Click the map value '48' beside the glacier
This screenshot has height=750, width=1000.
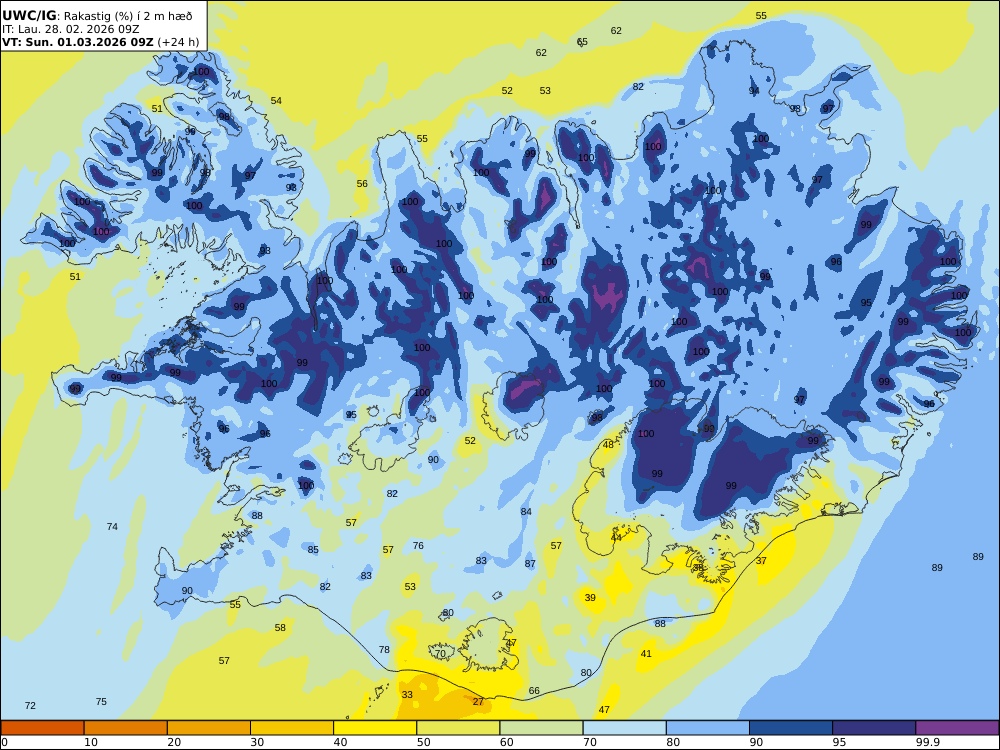click(x=608, y=445)
